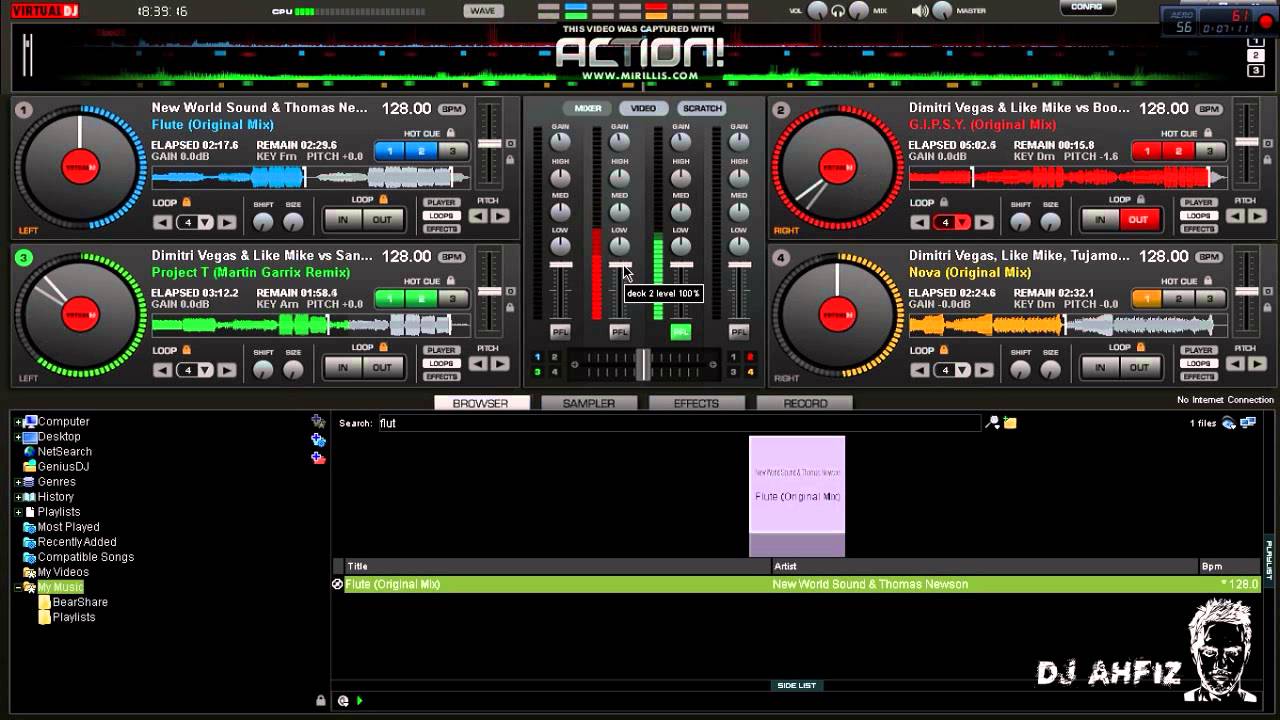
Task: Toggle deck 1 Hot Cue lock
Action: pos(451,133)
